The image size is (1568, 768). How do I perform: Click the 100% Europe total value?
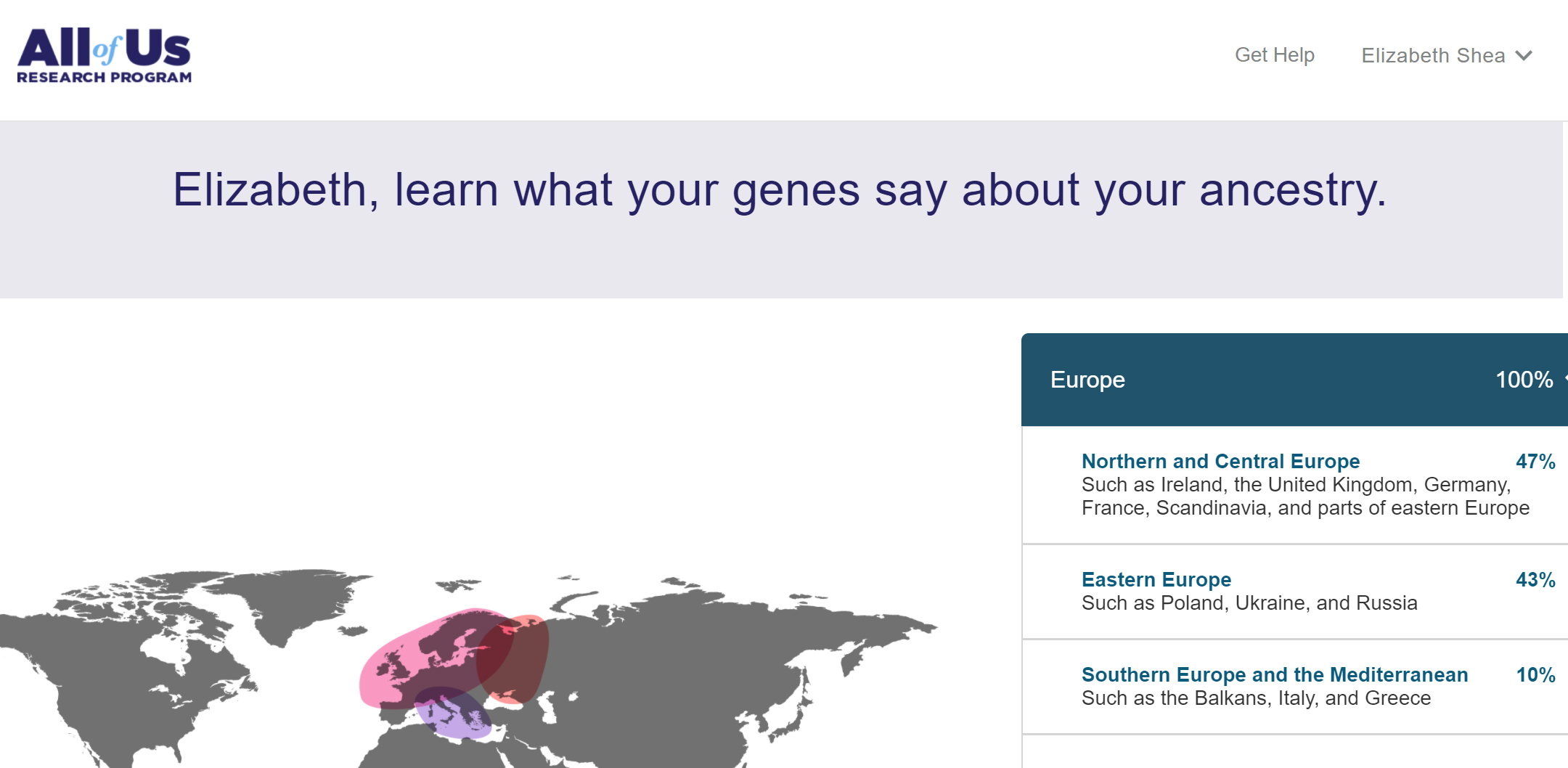pos(1524,380)
